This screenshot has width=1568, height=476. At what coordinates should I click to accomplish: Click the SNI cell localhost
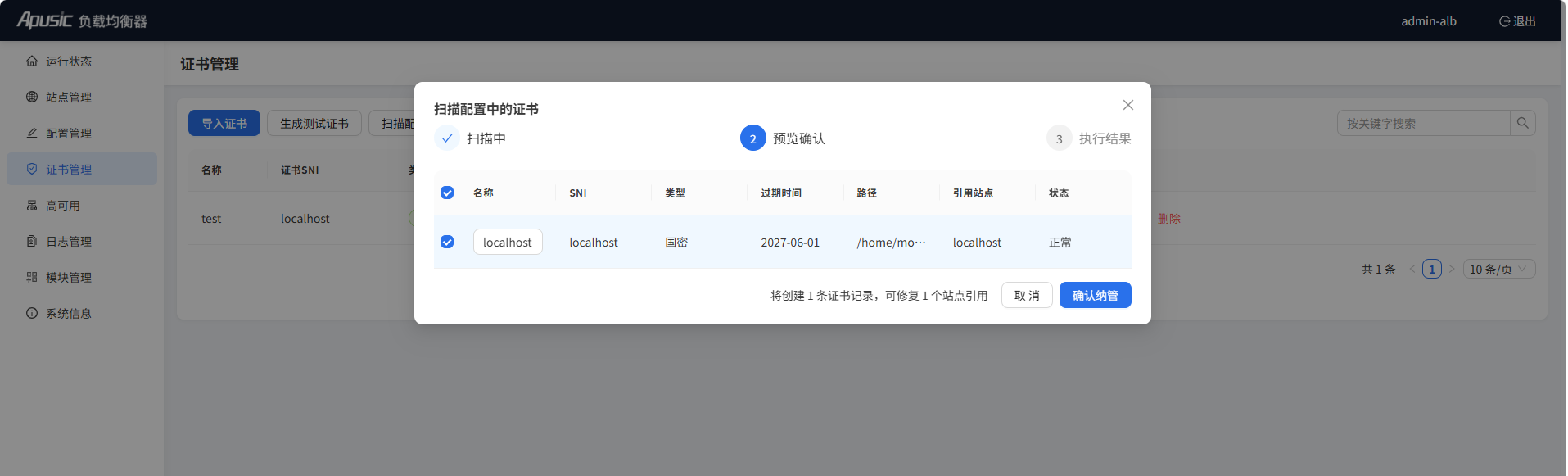[x=594, y=243]
